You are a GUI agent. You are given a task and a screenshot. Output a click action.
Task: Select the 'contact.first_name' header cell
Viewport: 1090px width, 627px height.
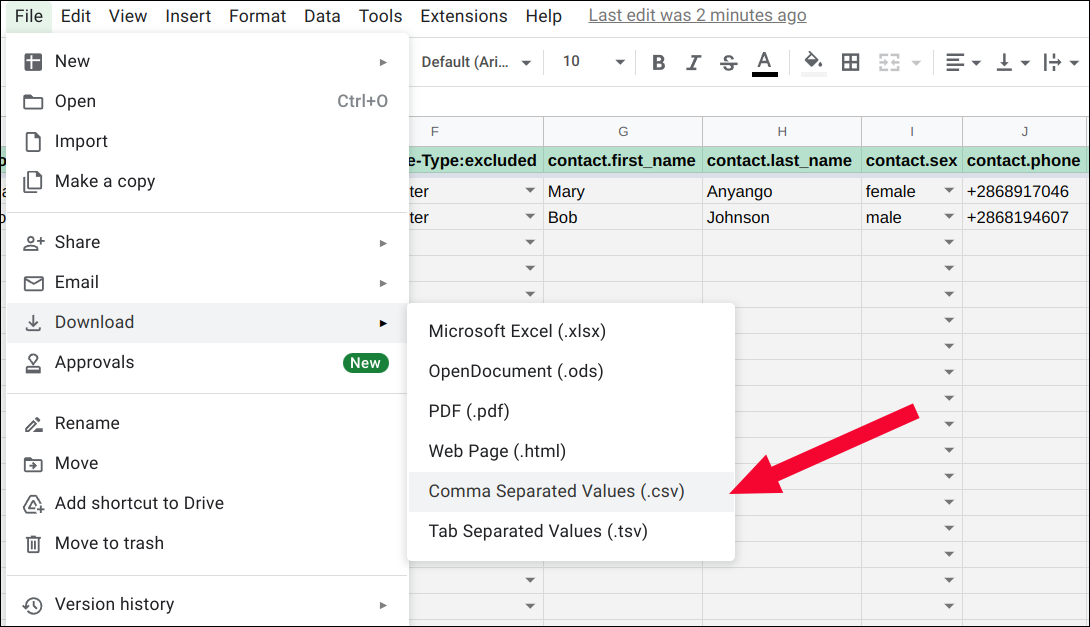(623, 161)
